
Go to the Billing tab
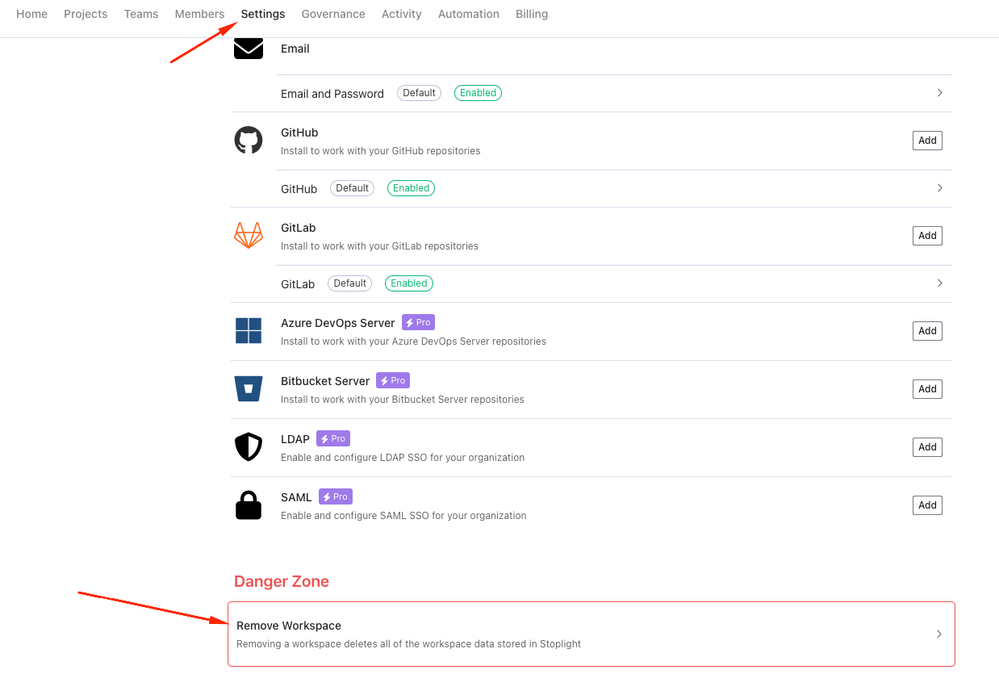532,14
